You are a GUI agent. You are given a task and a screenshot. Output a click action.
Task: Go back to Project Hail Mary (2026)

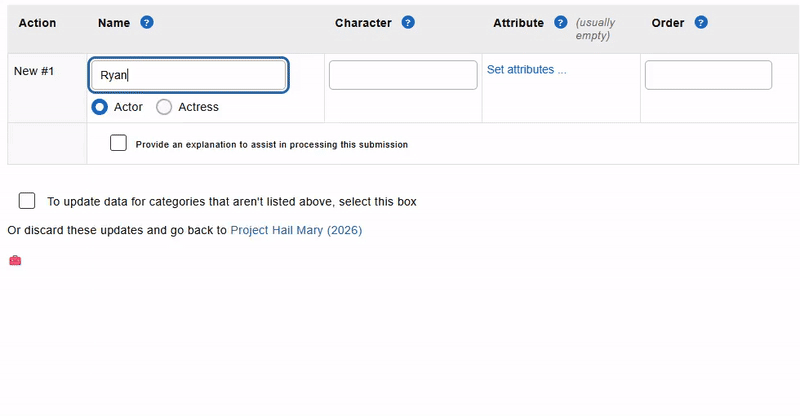coord(296,230)
